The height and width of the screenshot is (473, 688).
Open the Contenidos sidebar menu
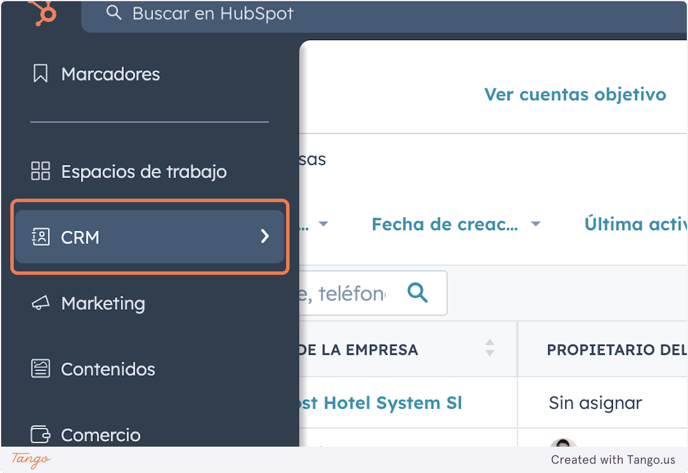coord(108,369)
